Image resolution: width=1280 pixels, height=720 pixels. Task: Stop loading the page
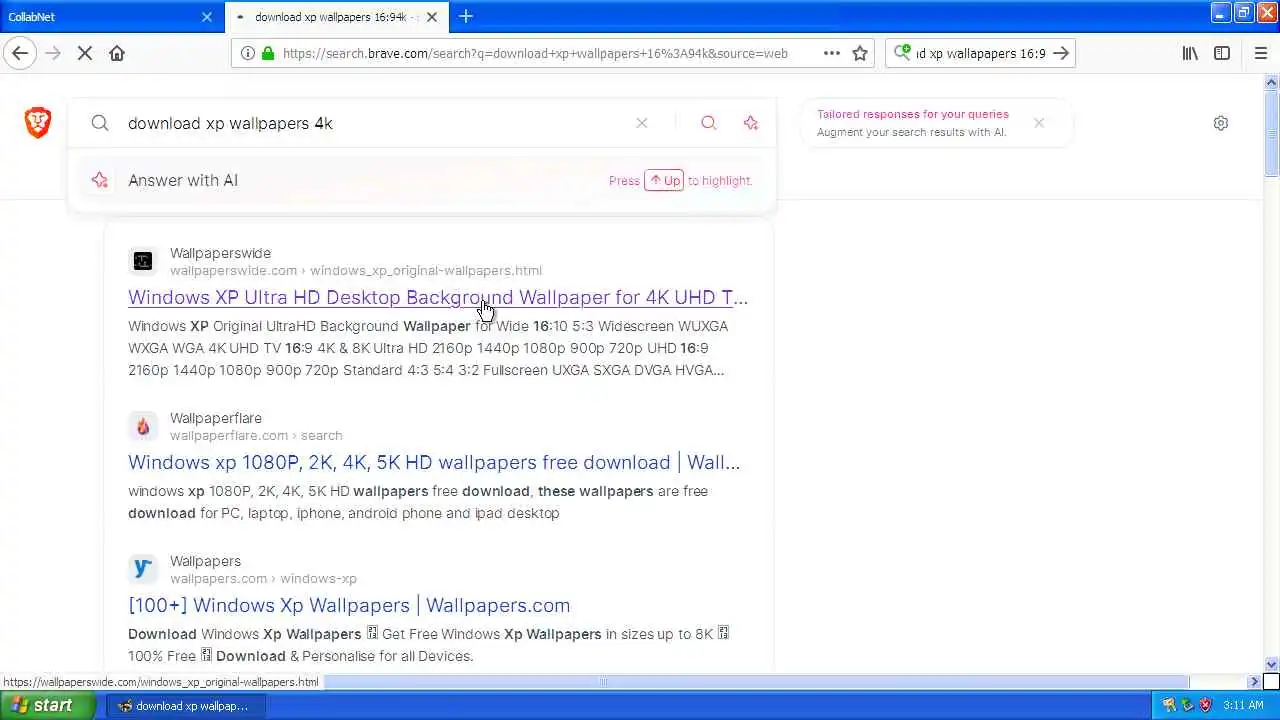[85, 53]
